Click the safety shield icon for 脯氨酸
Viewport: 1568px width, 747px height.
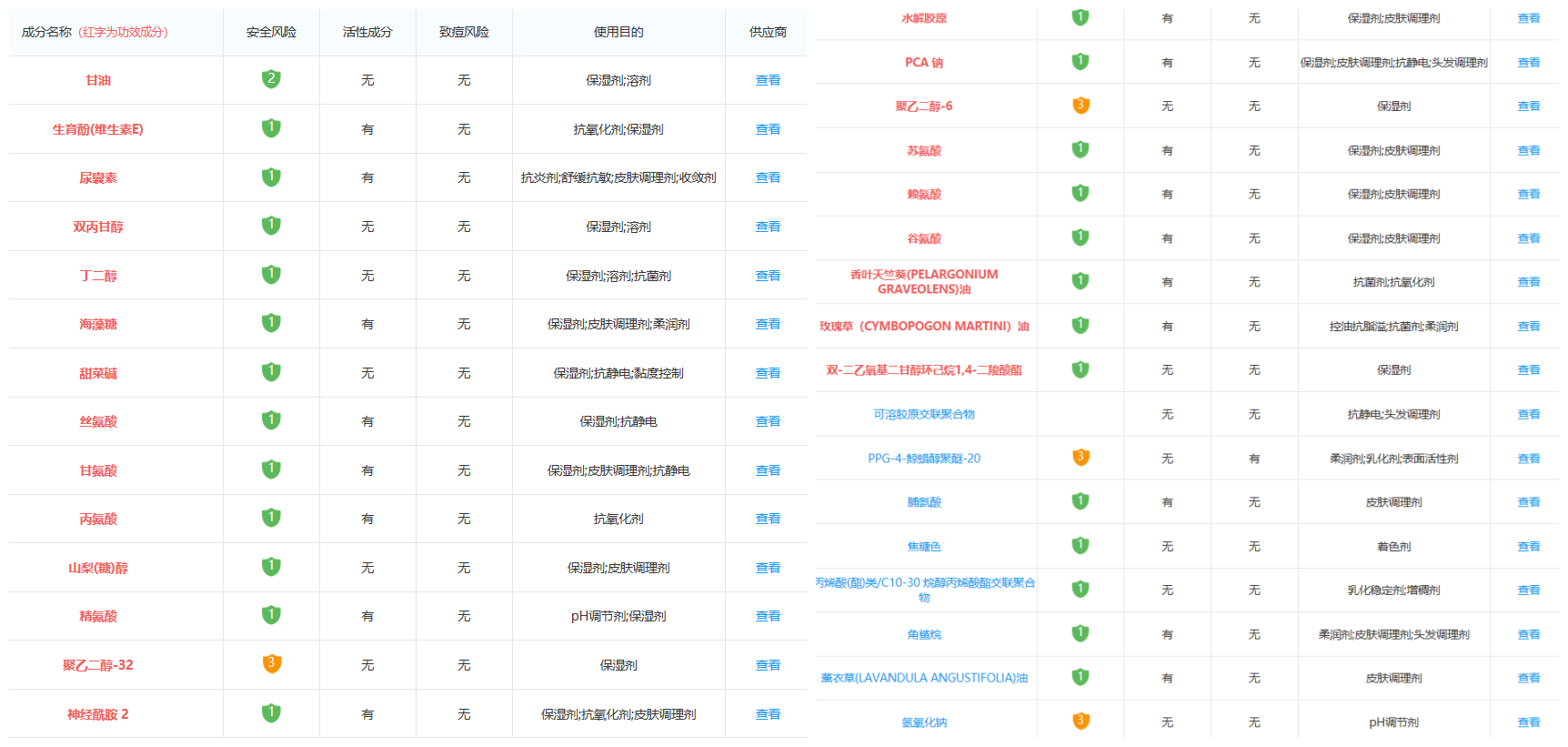click(1081, 501)
